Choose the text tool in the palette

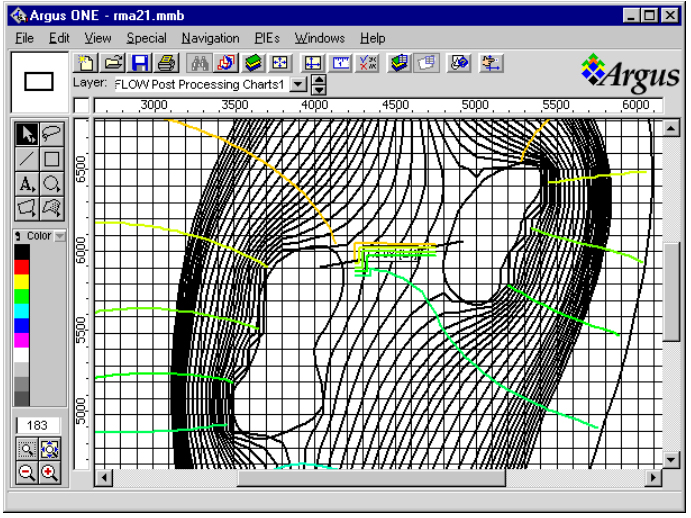(27, 183)
